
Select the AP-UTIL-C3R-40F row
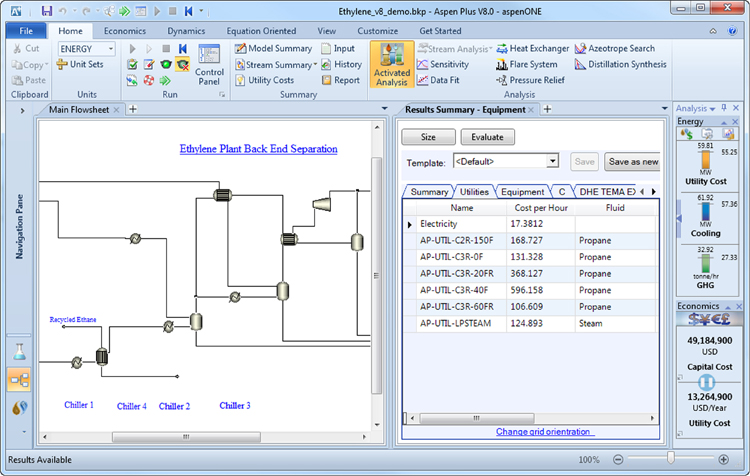531,290
